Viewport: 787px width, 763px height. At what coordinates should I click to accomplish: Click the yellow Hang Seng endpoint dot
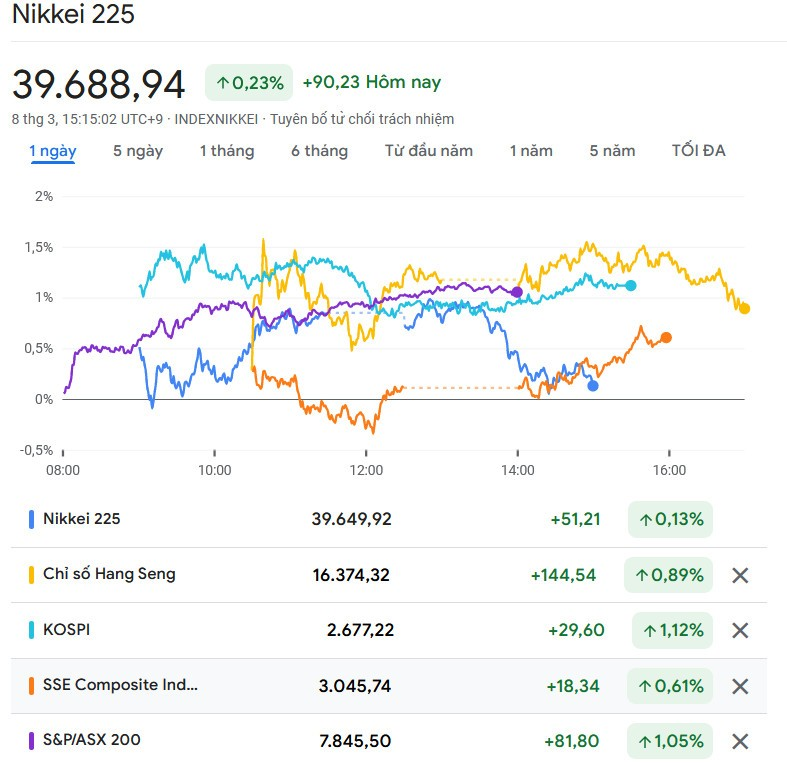(745, 309)
